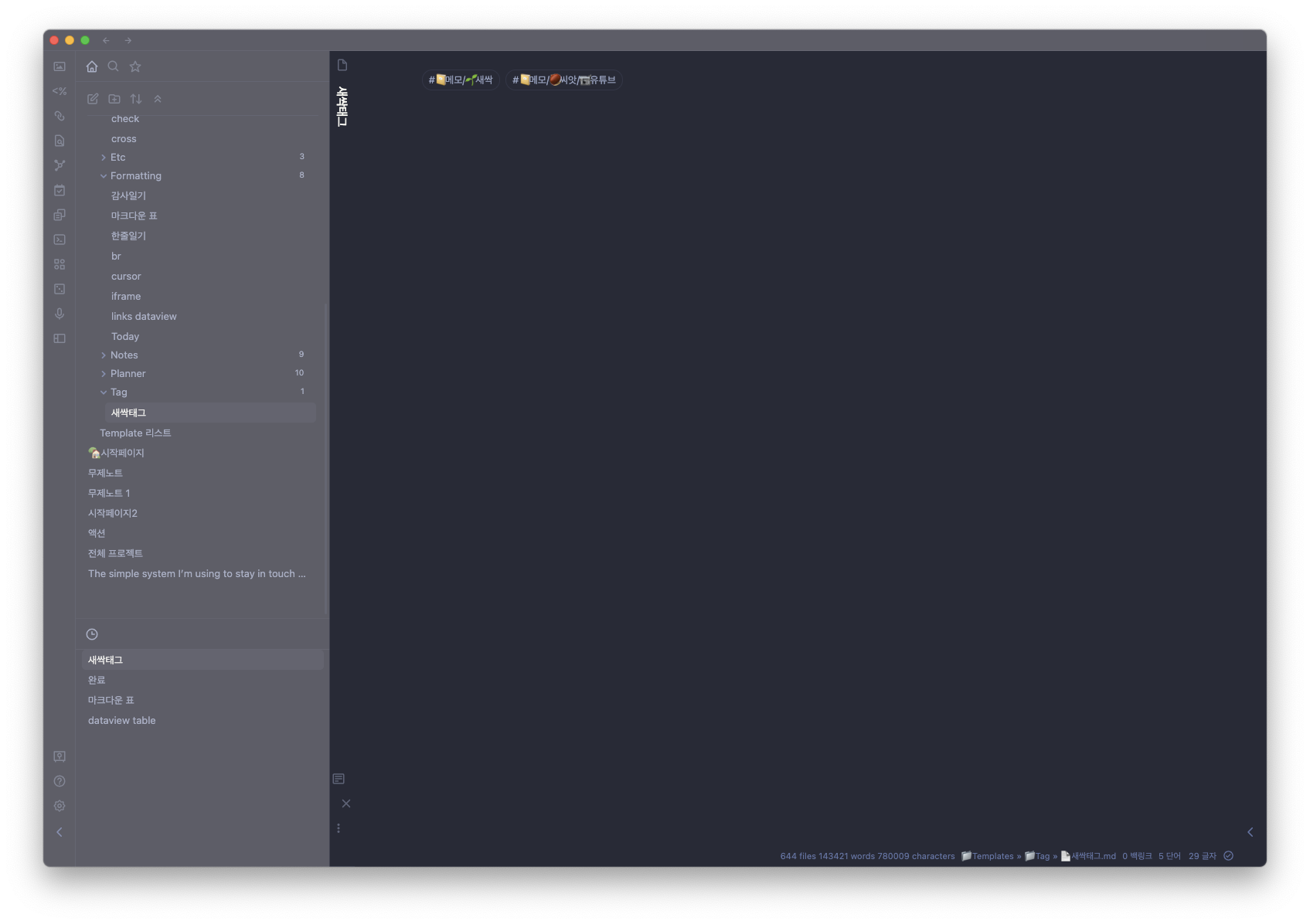Open the vault switcher icon
Screen dimensions: 1310x924
[x=60, y=756]
